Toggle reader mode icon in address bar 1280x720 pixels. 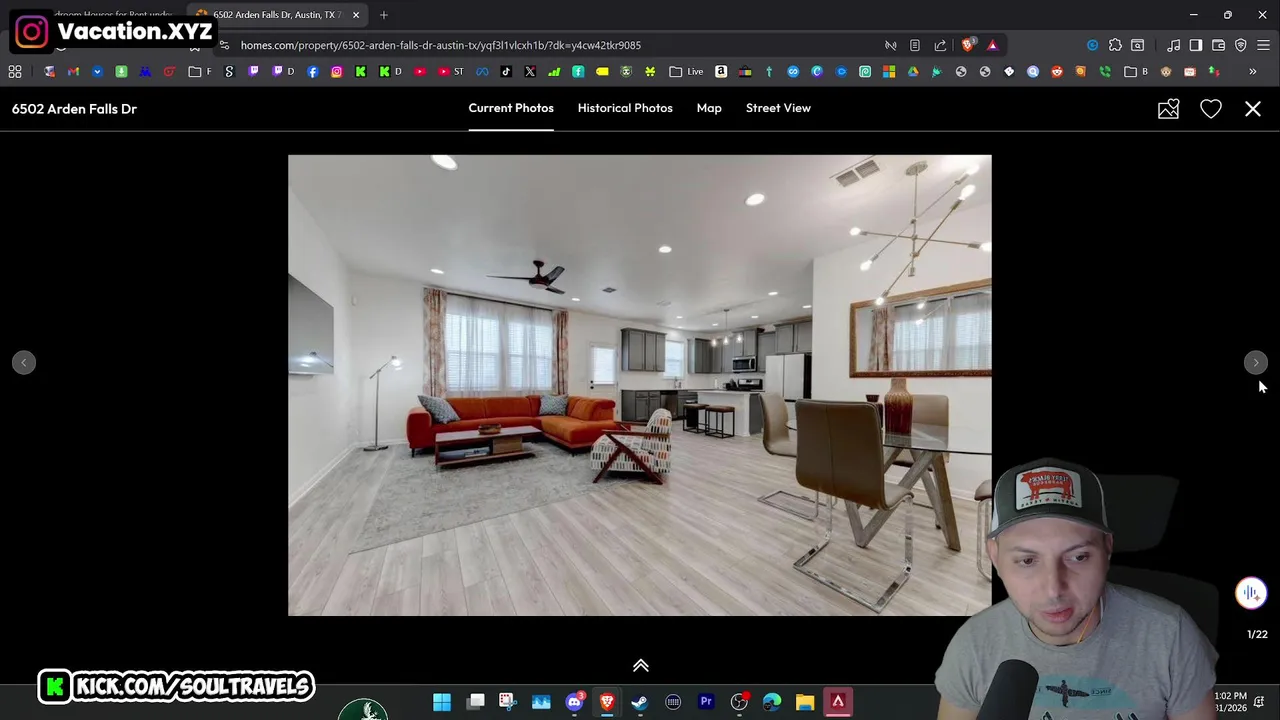point(915,45)
